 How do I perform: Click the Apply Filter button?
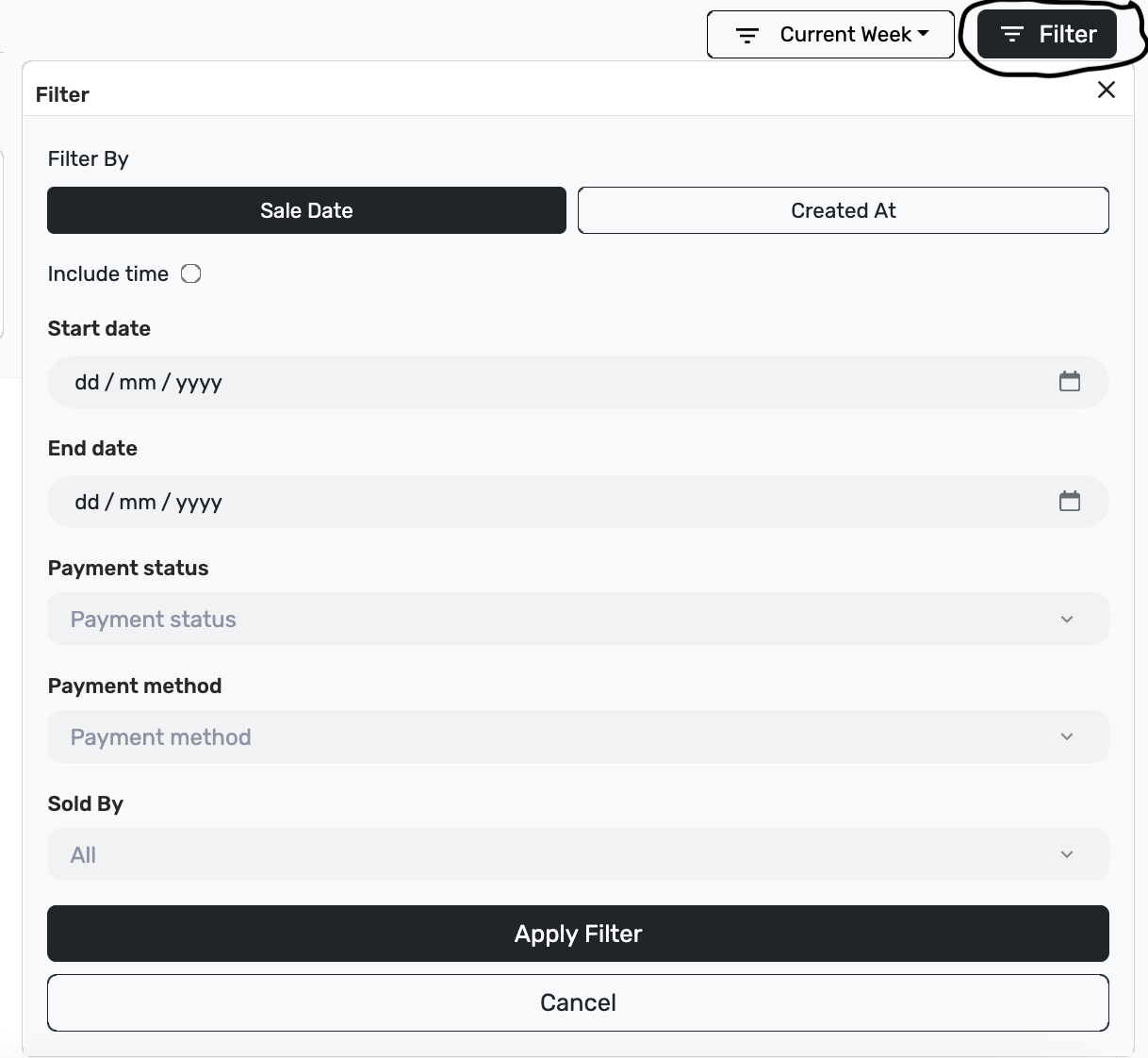pyautogui.click(x=578, y=934)
